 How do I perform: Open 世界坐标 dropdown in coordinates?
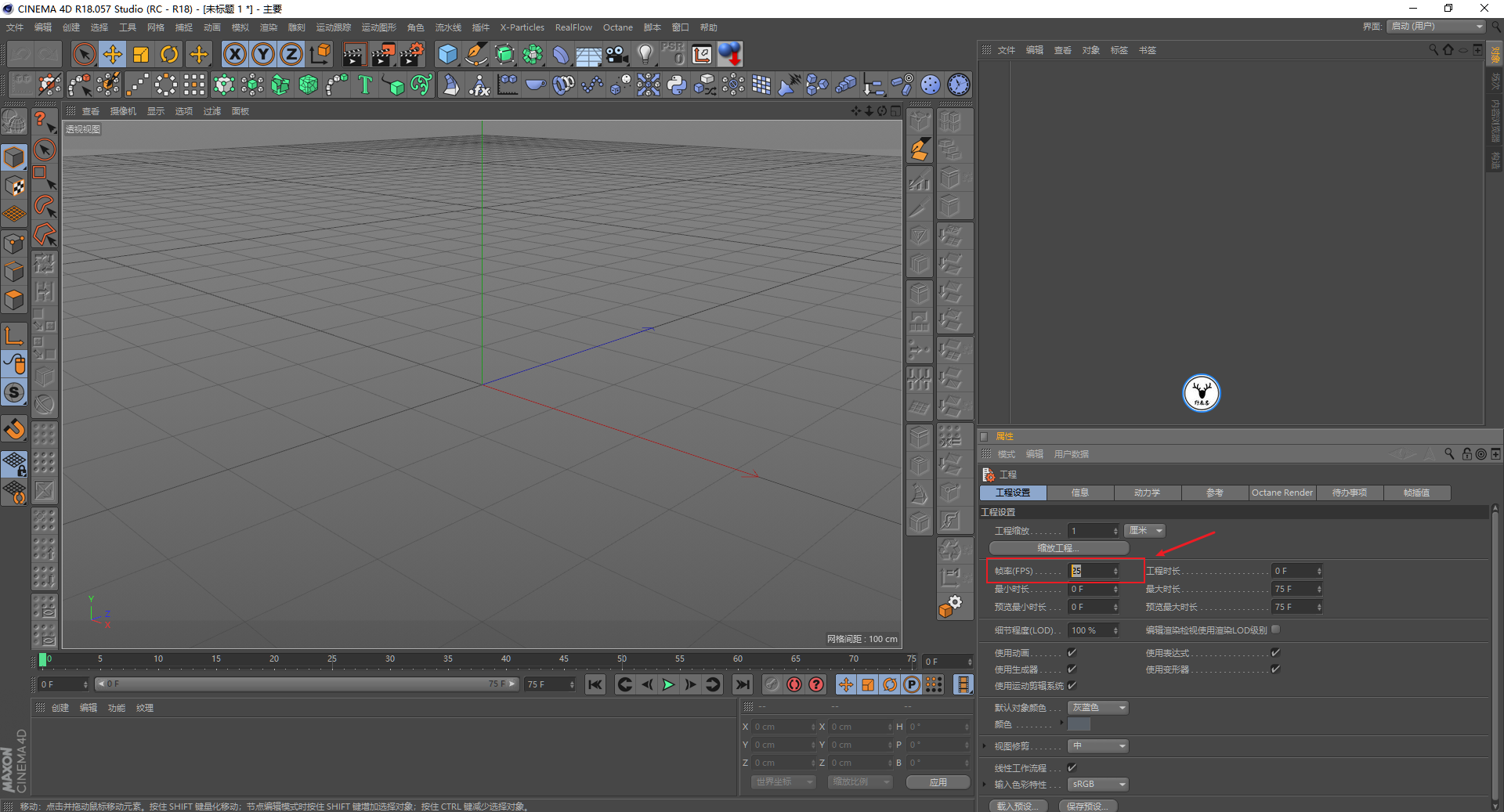click(783, 782)
